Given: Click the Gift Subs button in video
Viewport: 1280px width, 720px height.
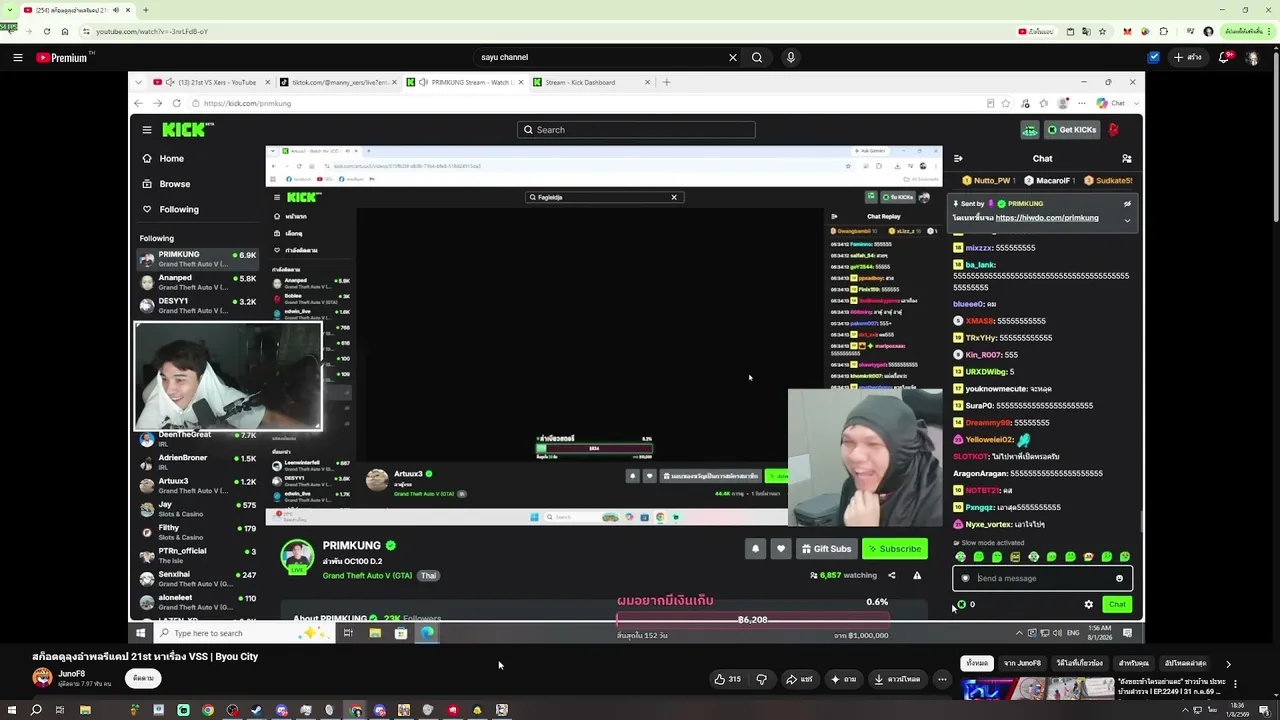Looking at the screenshot, I should point(826,549).
